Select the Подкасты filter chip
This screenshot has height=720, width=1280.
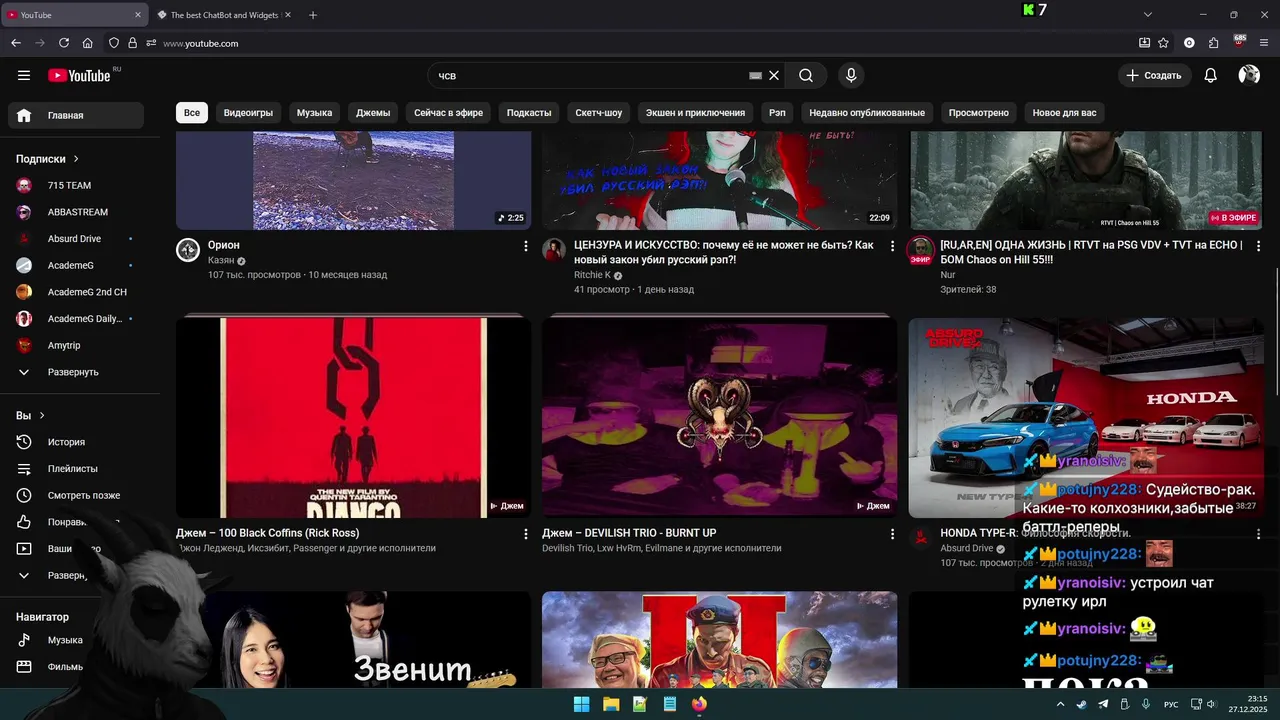[x=529, y=113]
